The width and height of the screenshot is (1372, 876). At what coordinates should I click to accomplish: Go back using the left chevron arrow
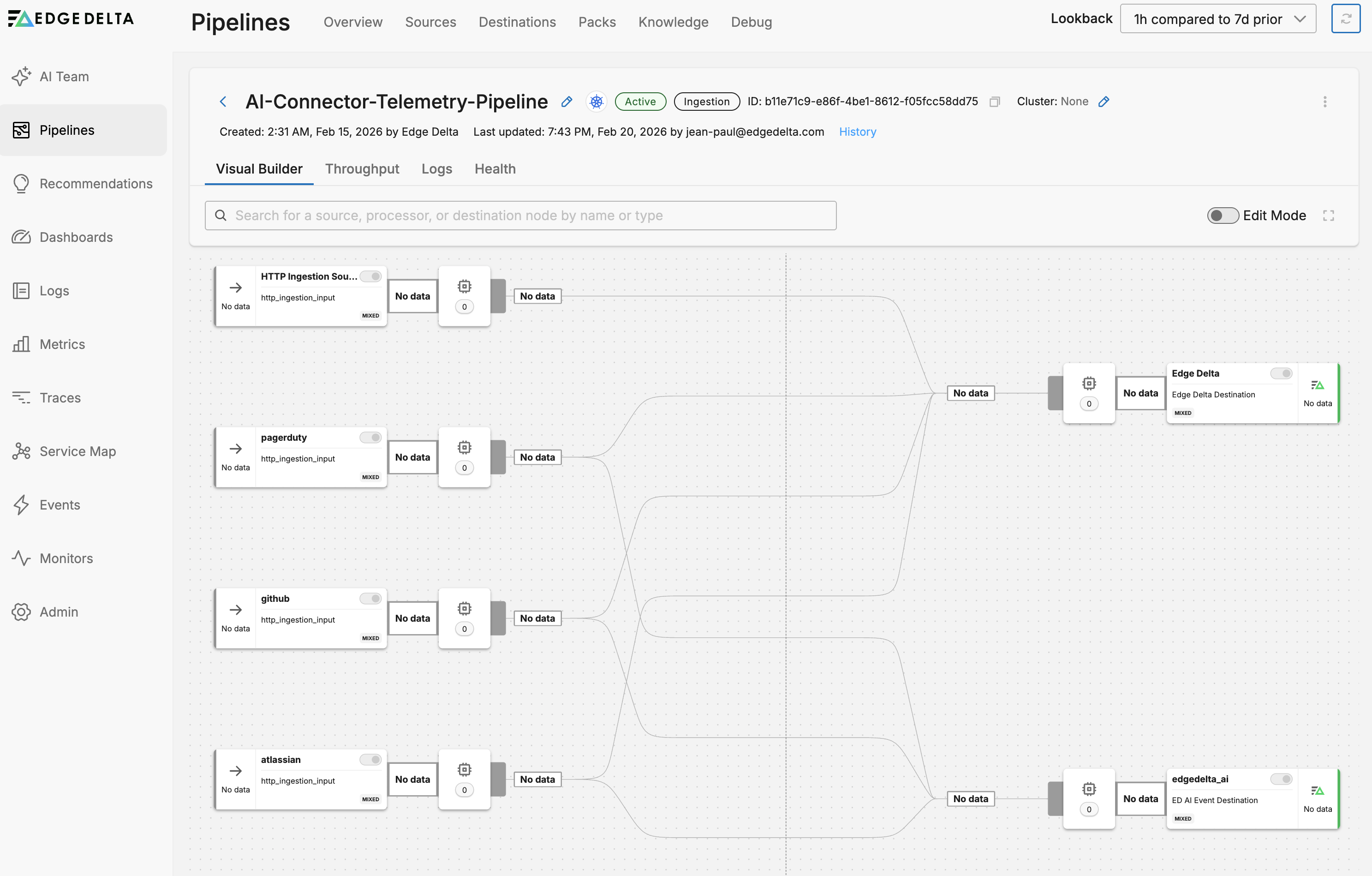(x=223, y=102)
